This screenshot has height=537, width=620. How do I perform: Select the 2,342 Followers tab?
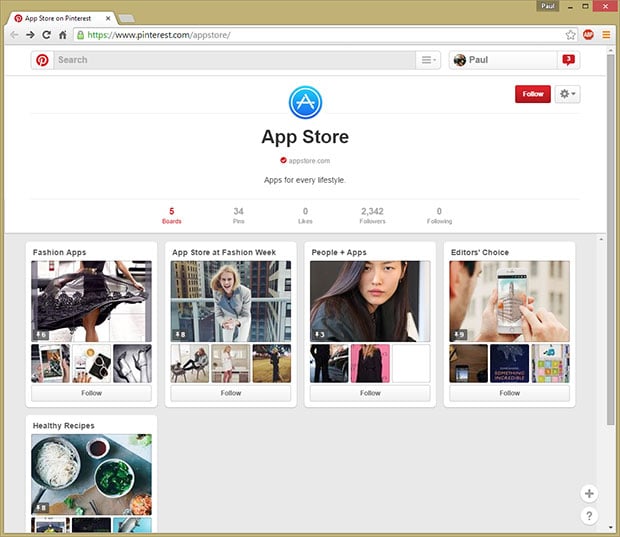(x=372, y=216)
